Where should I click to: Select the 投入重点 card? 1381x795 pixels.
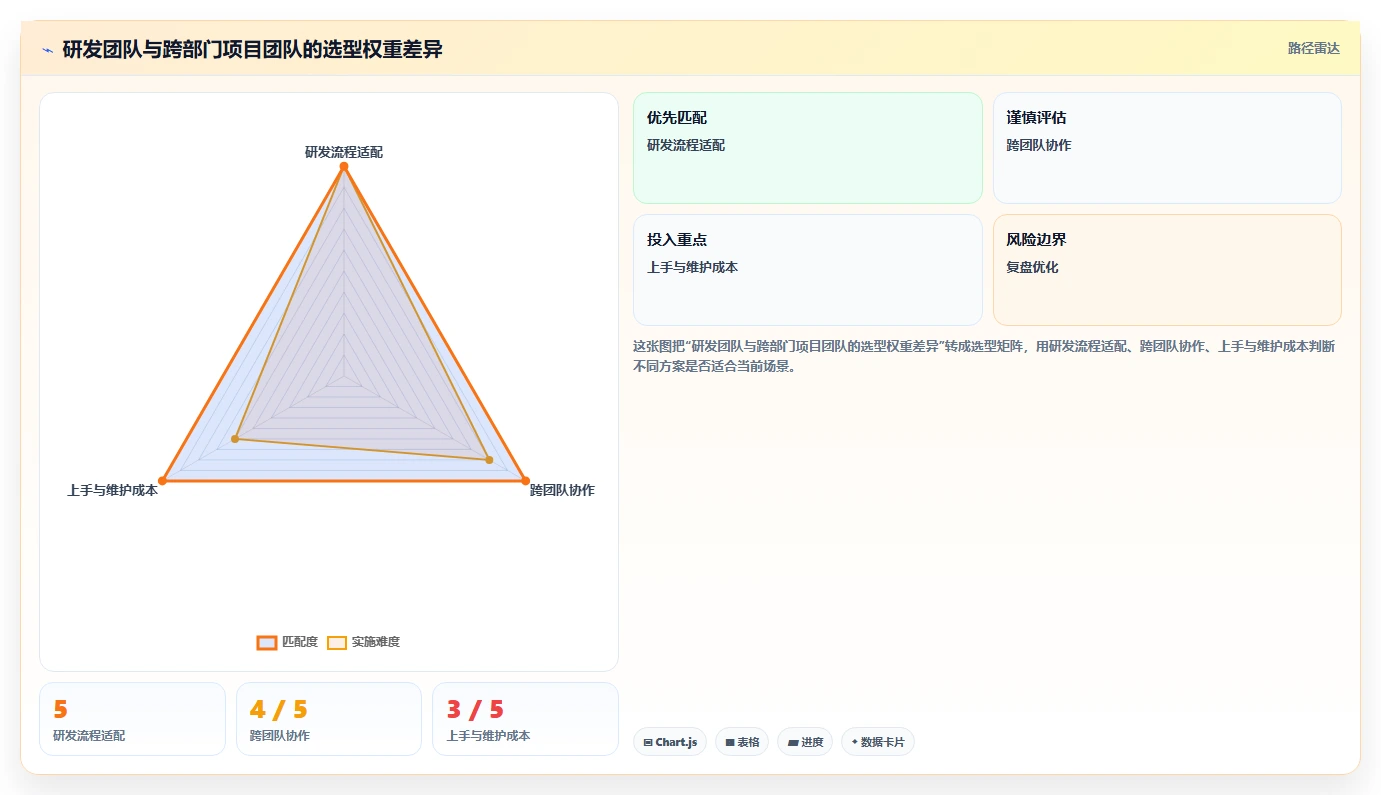[808, 270]
